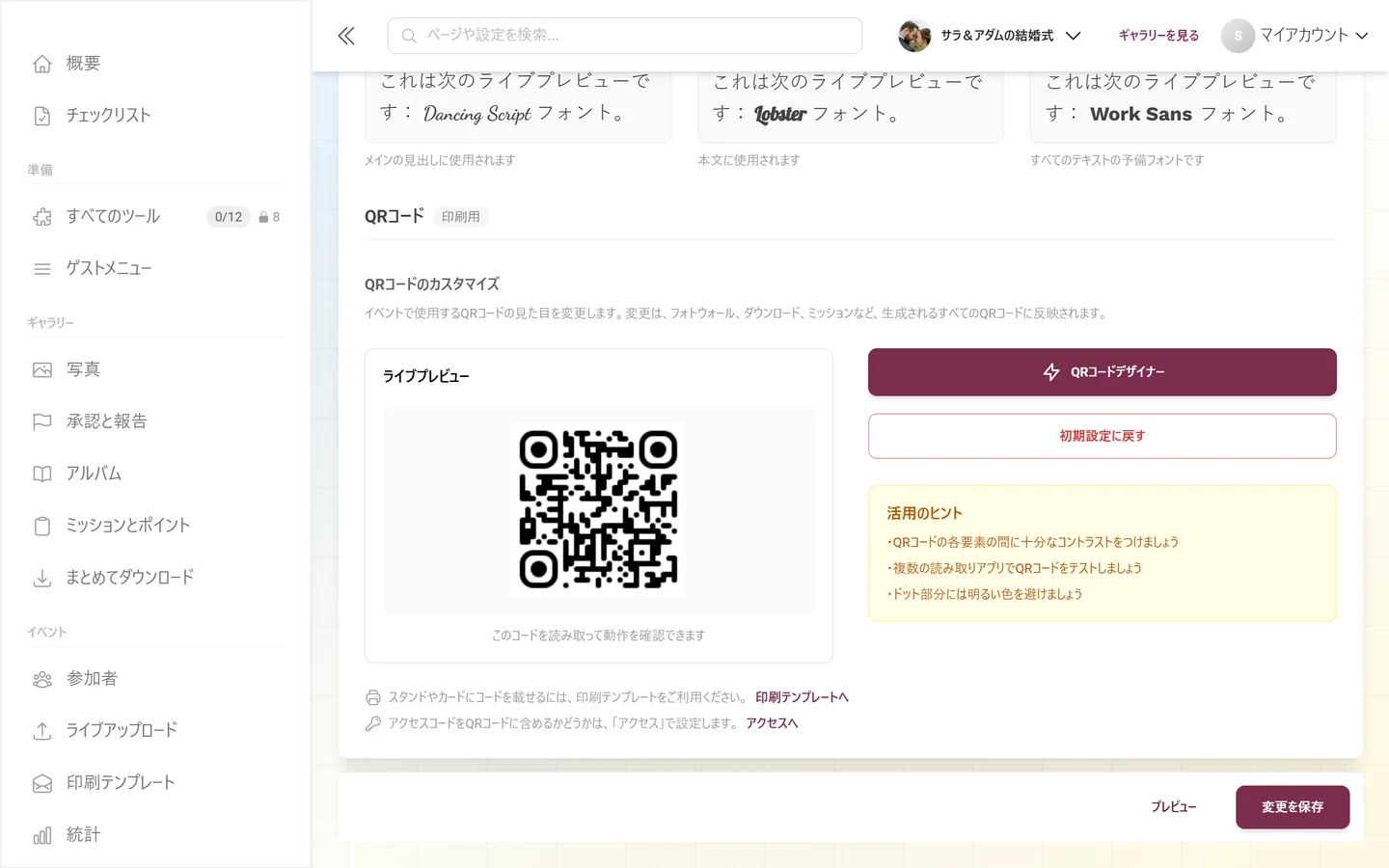The height and width of the screenshot is (868, 1389).
Task: Focus the ページや設定を検索 search field
Action: [625, 36]
